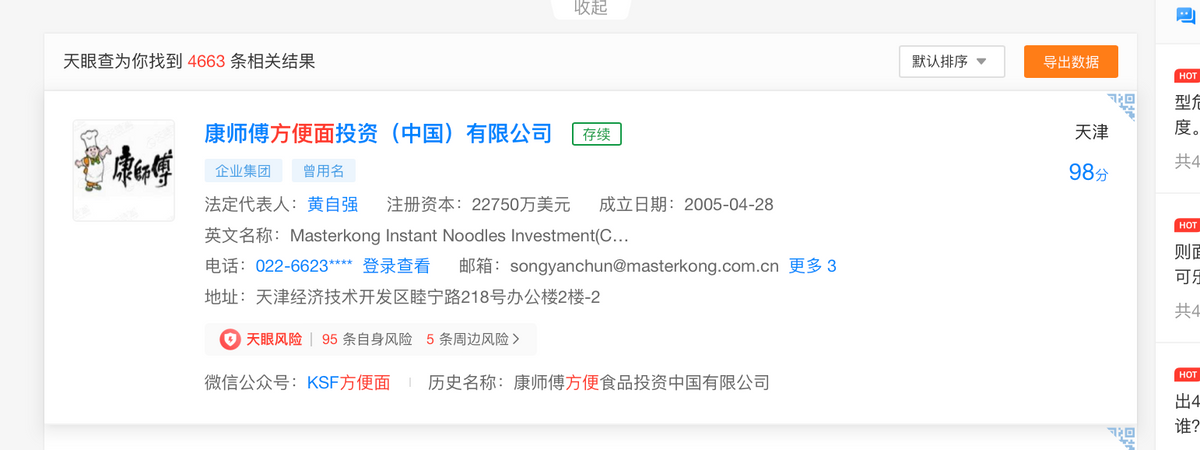Click email songyanchun@masterkong.com.cn
The height and width of the screenshot is (450, 1200).
(644, 266)
